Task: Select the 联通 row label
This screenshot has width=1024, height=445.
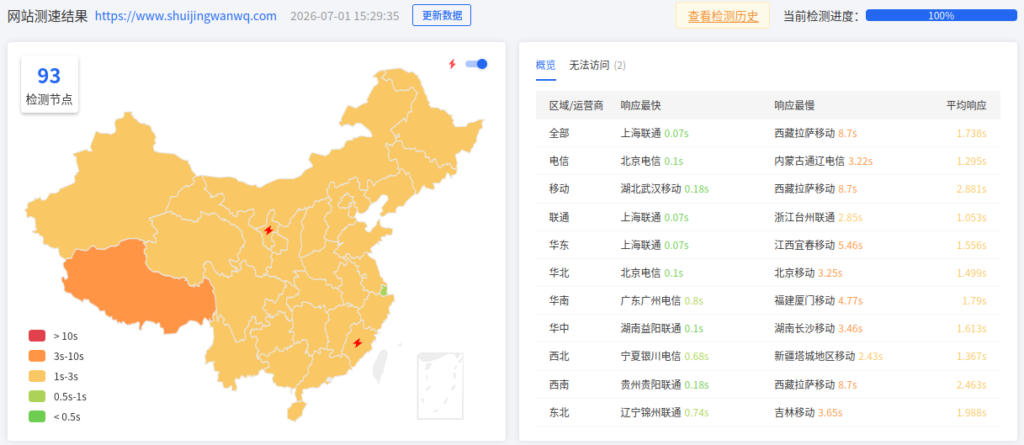Action: pos(559,217)
